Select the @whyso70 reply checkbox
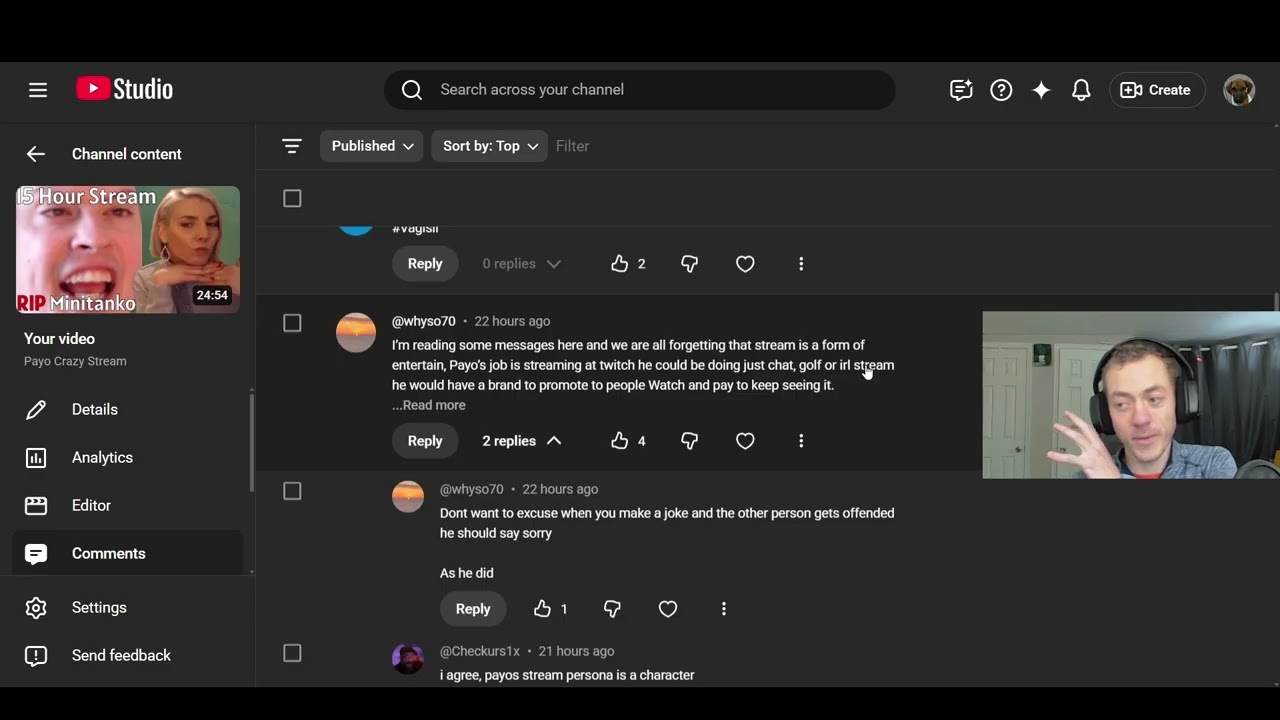Screen dimensions: 1280x720 (292, 491)
